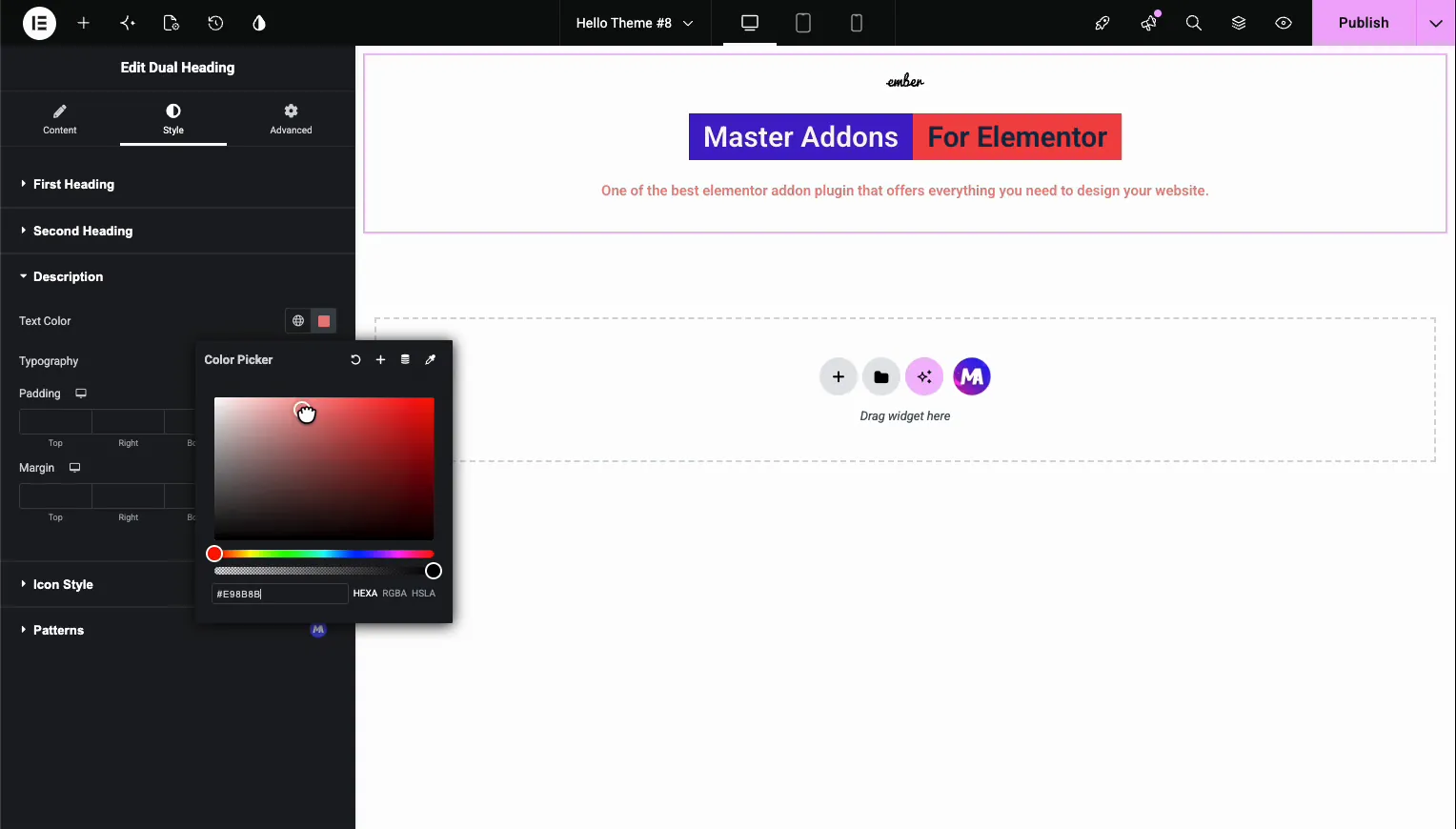Toggle Margin responsive device icon

(x=74, y=468)
